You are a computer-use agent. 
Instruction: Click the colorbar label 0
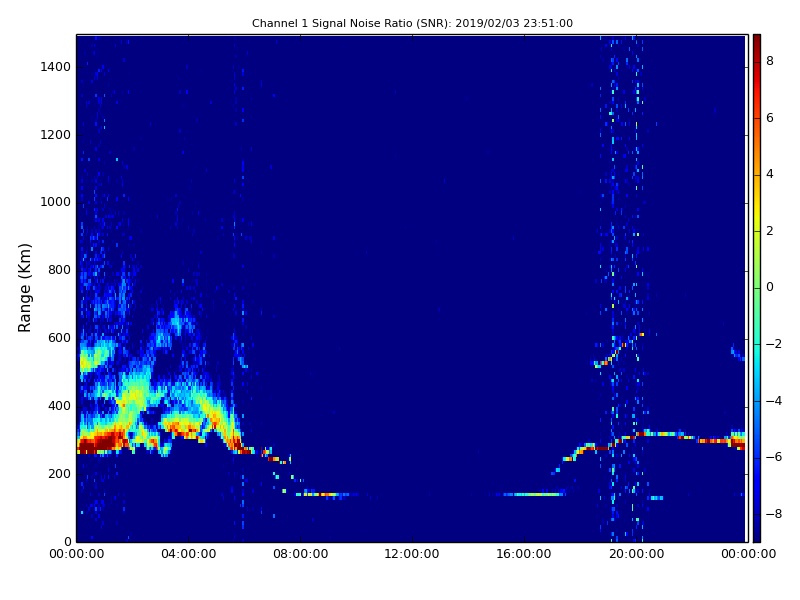tap(770, 287)
